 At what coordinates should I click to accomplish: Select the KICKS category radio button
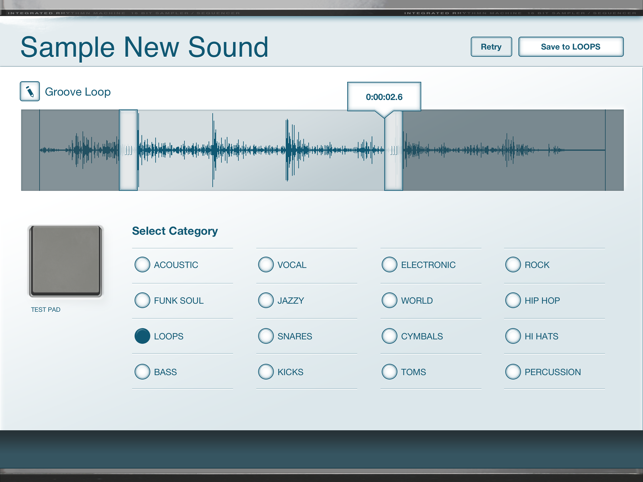point(266,372)
